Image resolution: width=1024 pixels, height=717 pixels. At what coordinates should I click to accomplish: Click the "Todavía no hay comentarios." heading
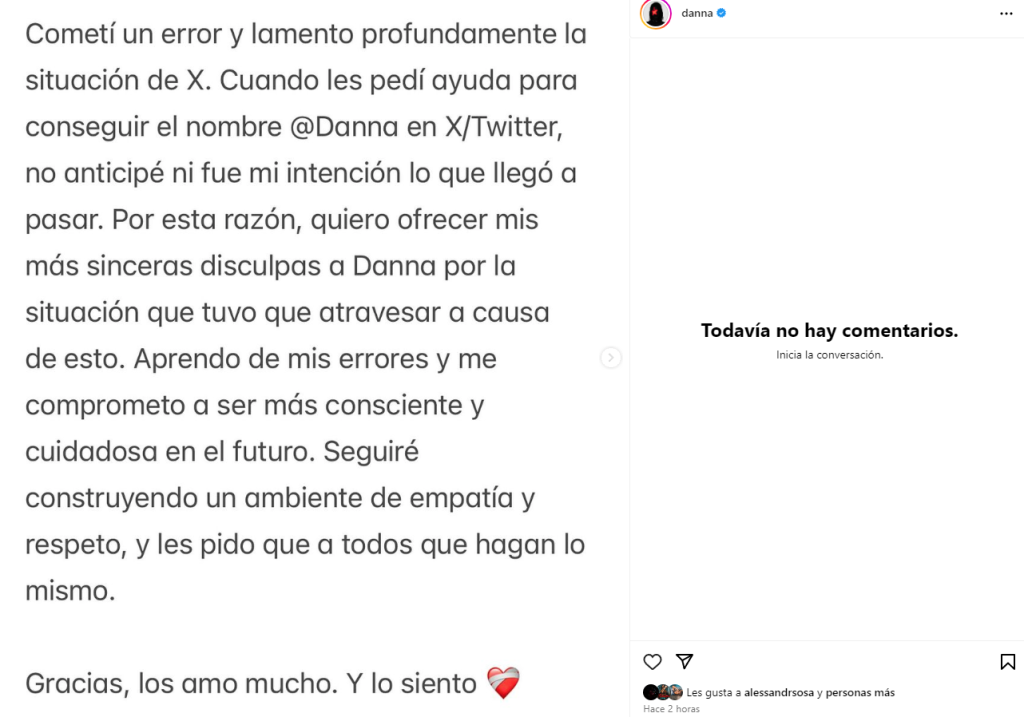pyautogui.click(x=829, y=331)
